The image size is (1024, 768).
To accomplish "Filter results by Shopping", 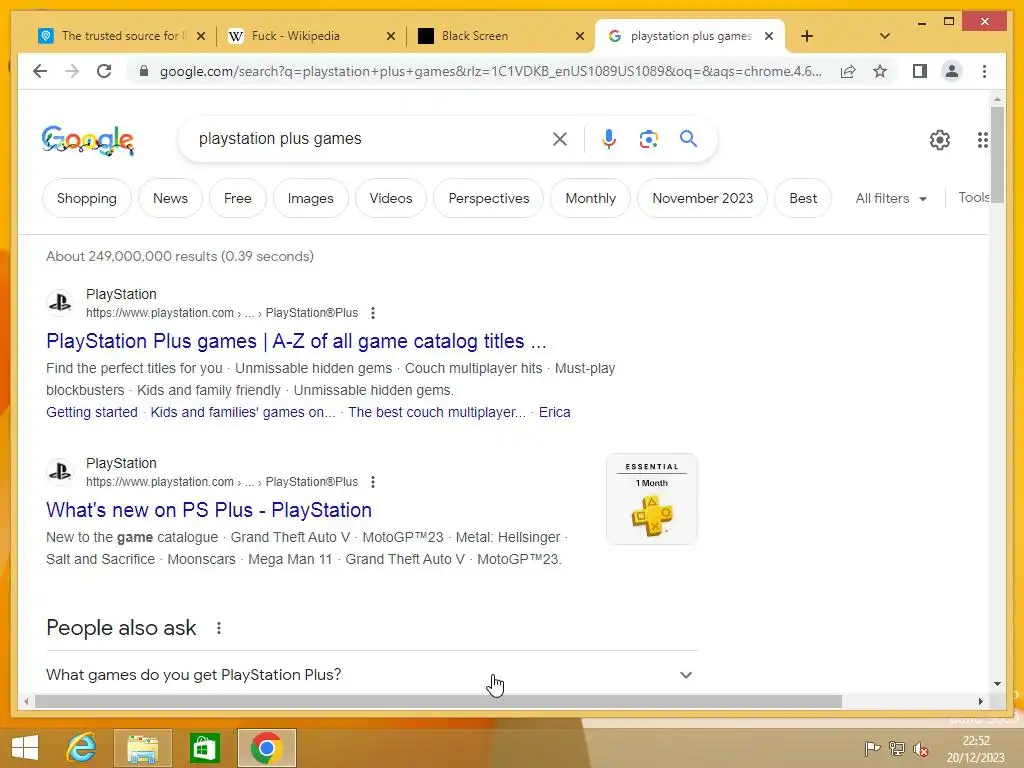I will tap(87, 198).
